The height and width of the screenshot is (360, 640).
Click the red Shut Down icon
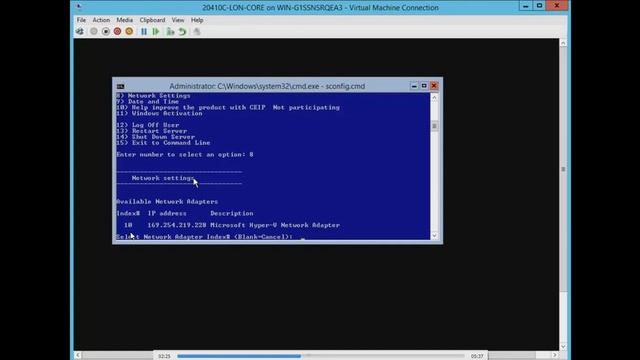pos(118,31)
